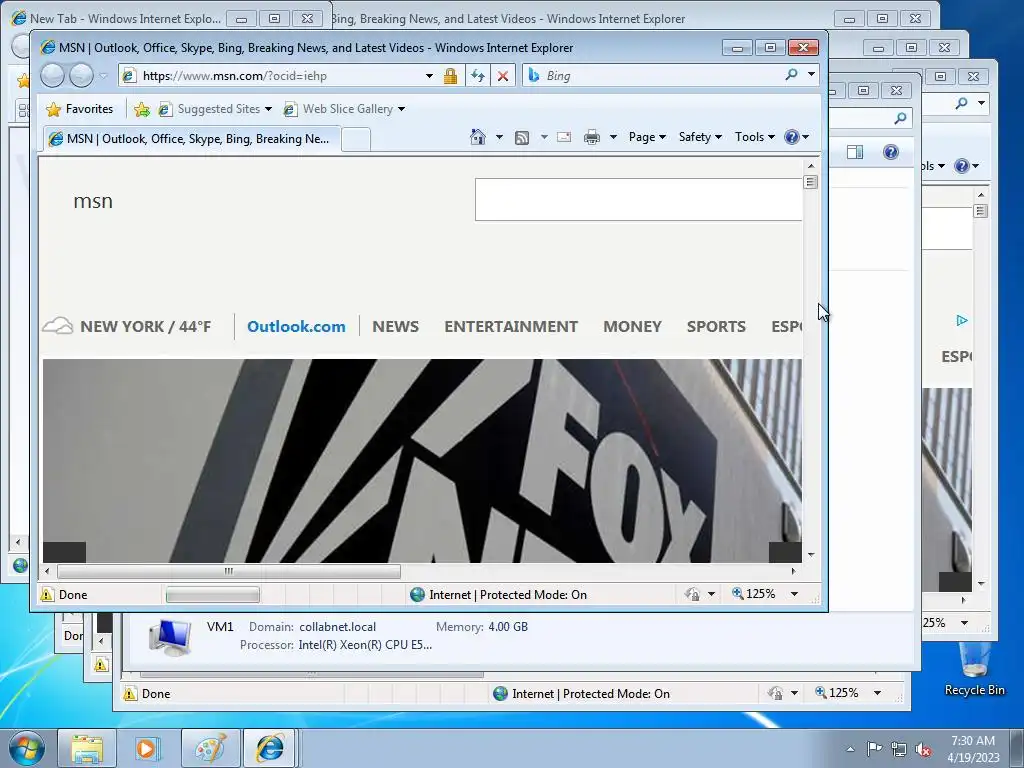Expand recent pages dropdown next to Forward
The image size is (1024, 768).
pos(103,76)
